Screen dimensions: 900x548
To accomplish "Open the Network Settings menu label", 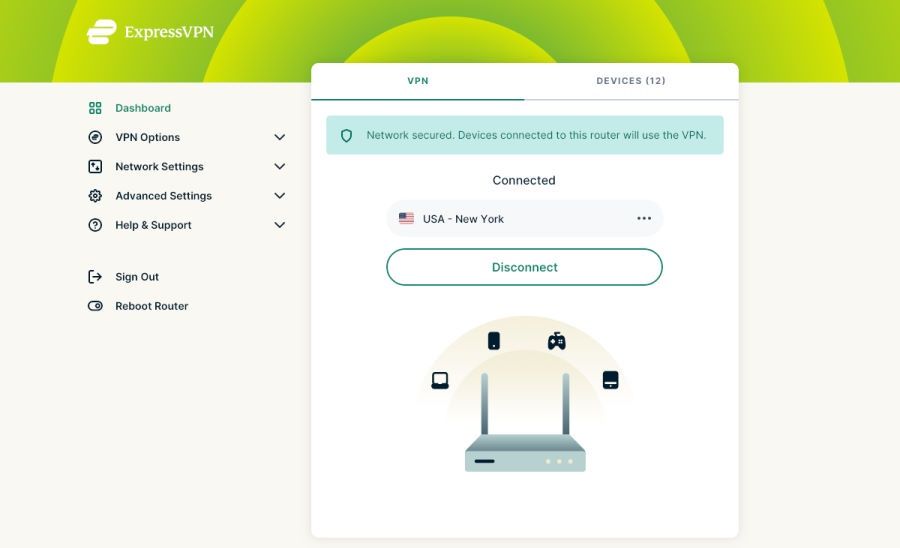I will click(160, 166).
